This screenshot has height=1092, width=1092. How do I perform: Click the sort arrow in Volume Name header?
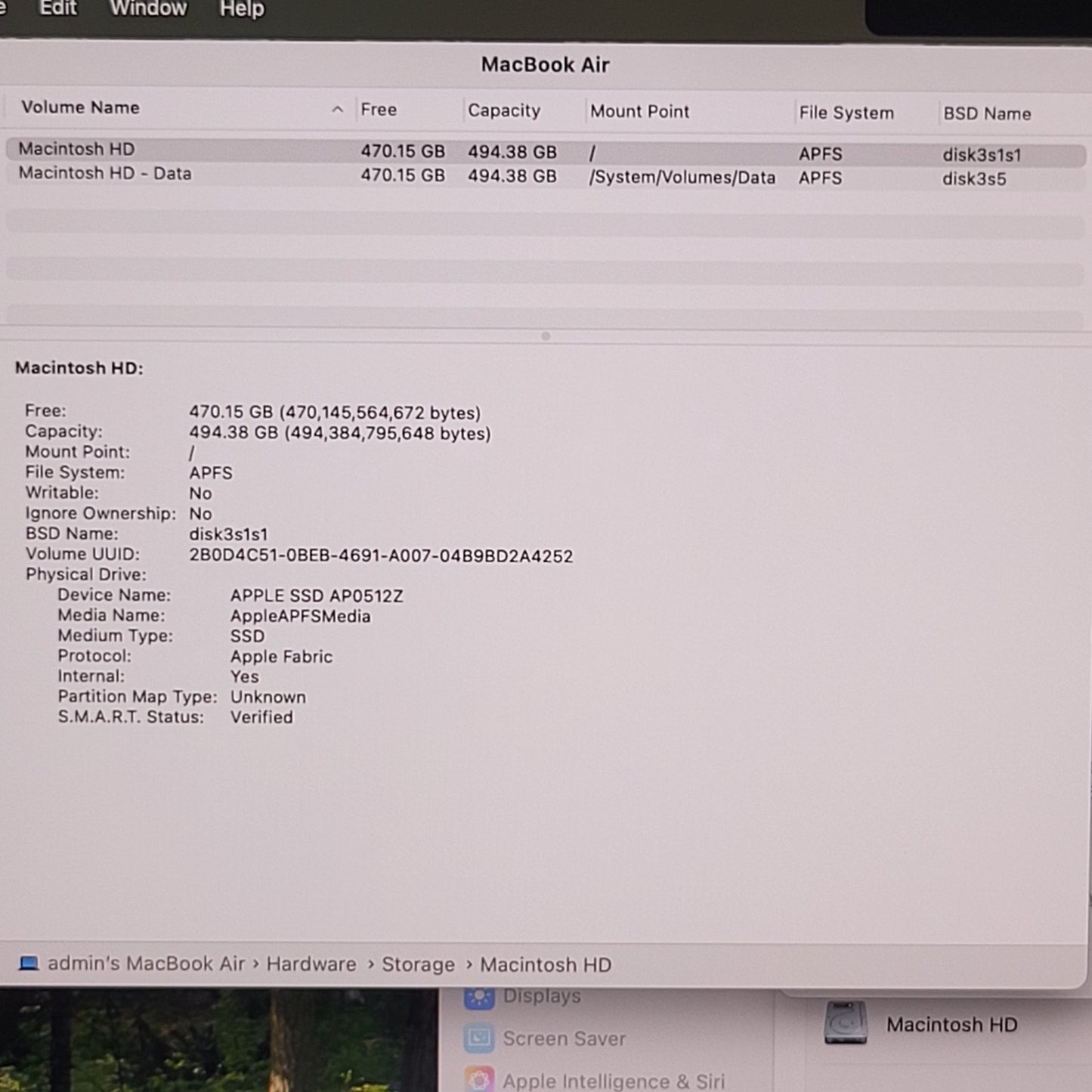tap(337, 110)
